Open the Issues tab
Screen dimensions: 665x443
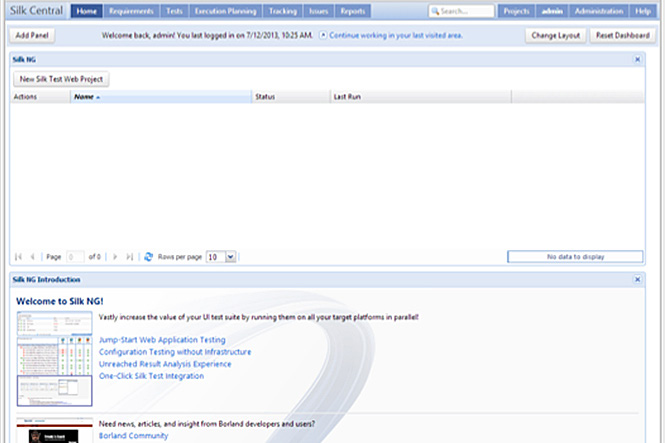(319, 11)
